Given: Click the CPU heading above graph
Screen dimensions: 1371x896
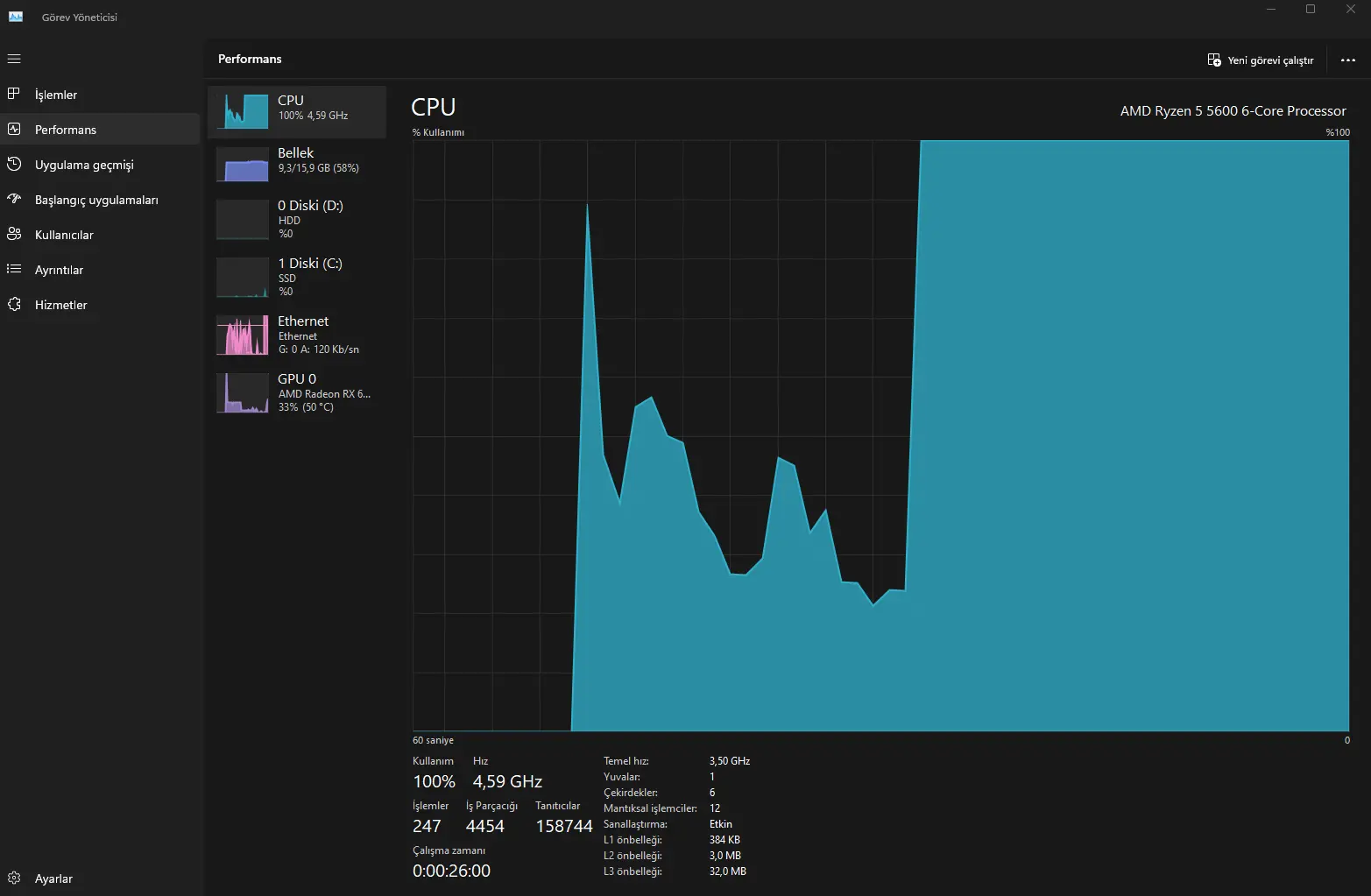Looking at the screenshot, I should [x=434, y=107].
